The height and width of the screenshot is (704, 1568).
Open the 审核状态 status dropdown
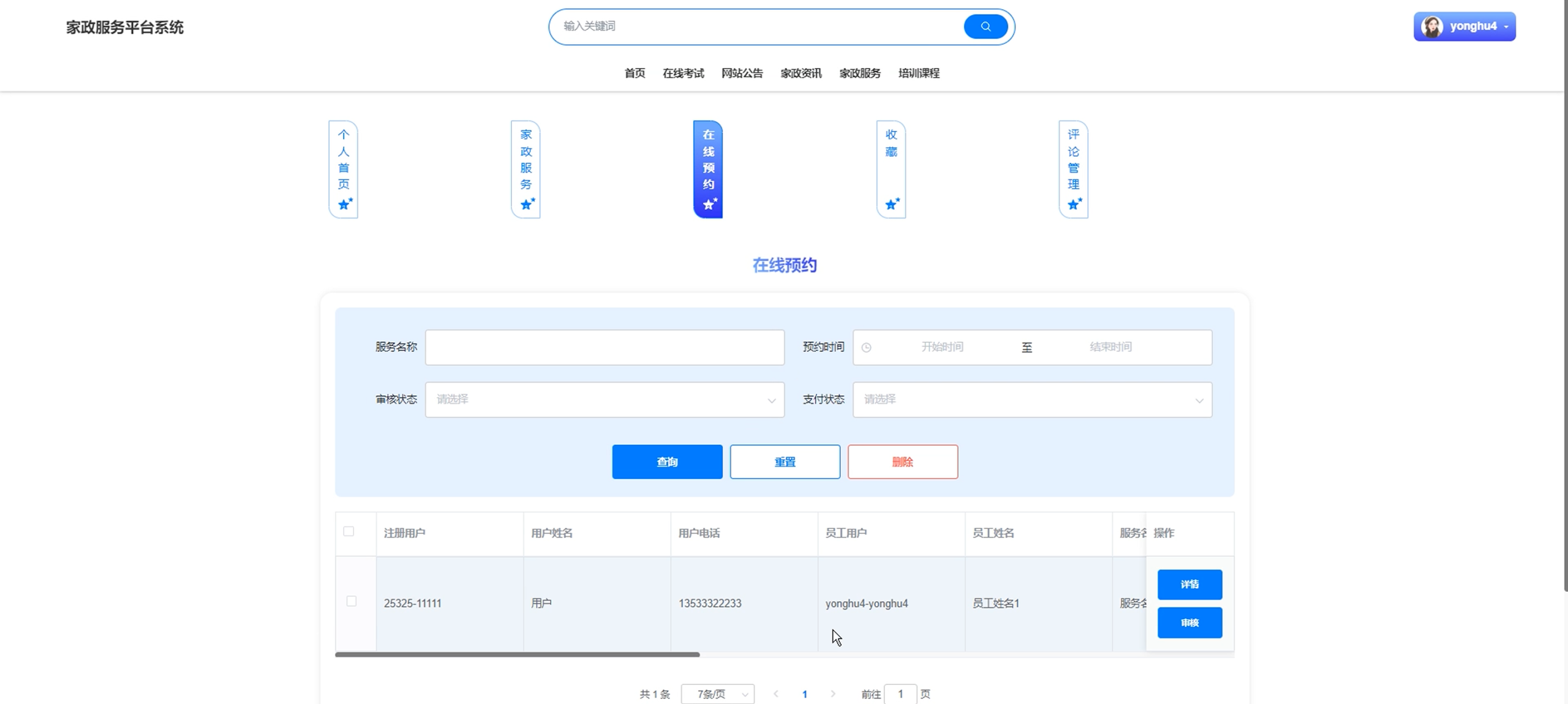click(603, 399)
